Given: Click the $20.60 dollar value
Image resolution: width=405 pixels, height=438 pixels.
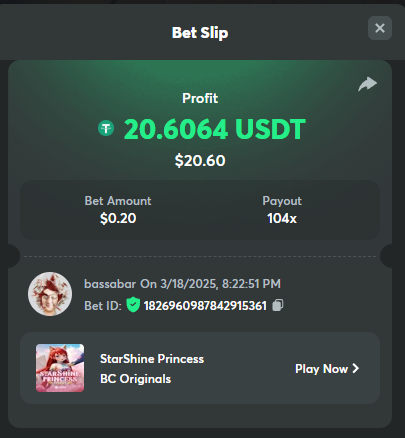Looking at the screenshot, I should 200,161.
